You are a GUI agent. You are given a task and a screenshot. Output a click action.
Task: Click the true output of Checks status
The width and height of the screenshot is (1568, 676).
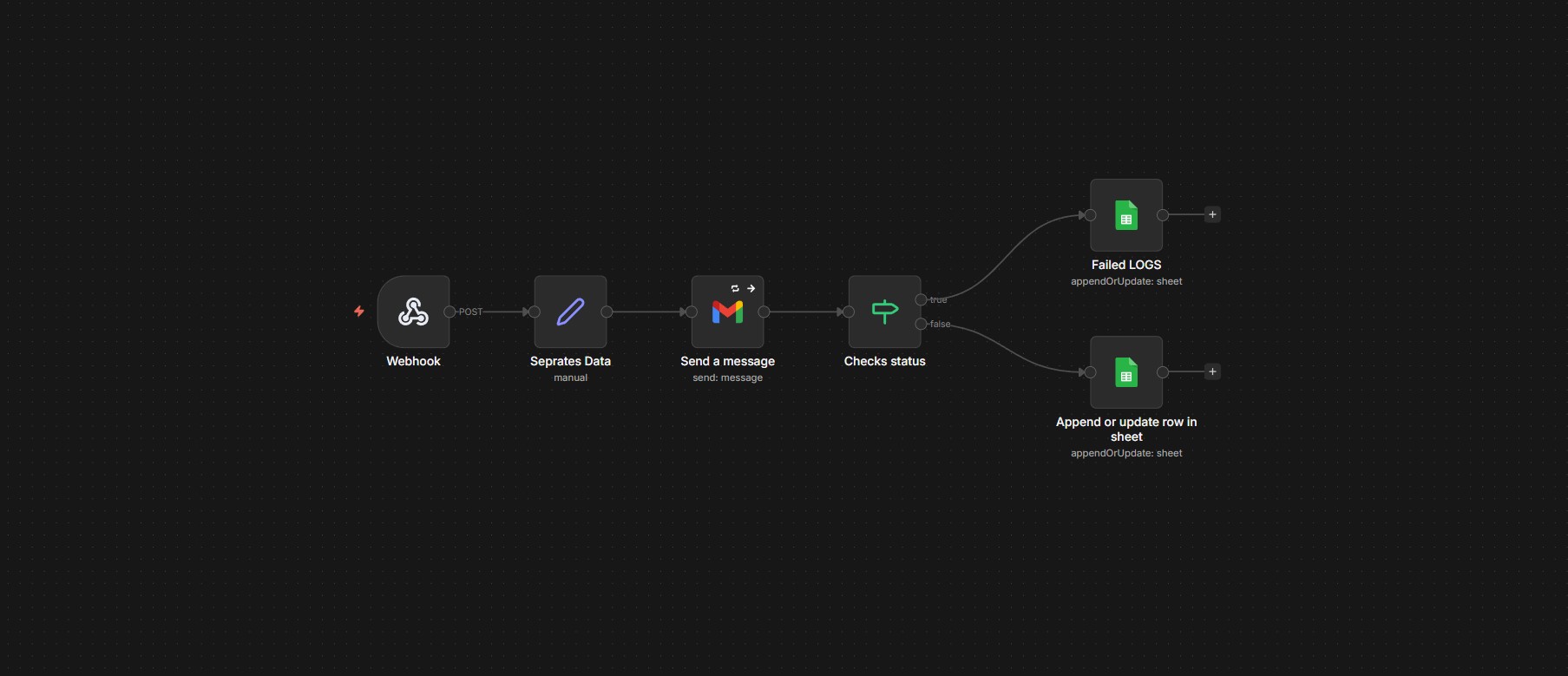pos(921,299)
